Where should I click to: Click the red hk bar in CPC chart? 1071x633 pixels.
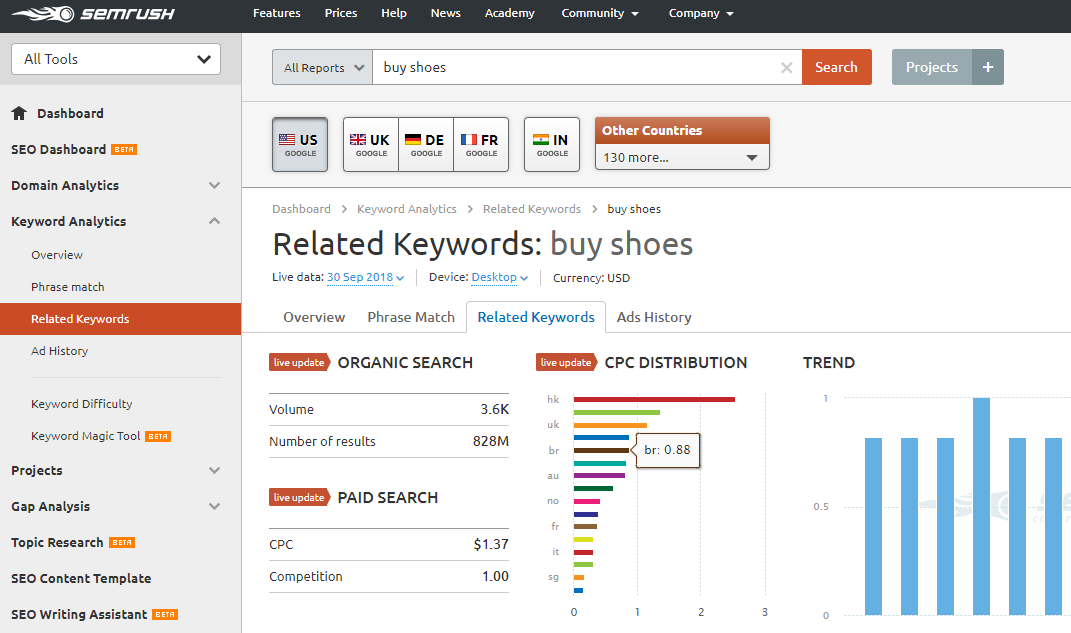pyautogui.click(x=654, y=399)
